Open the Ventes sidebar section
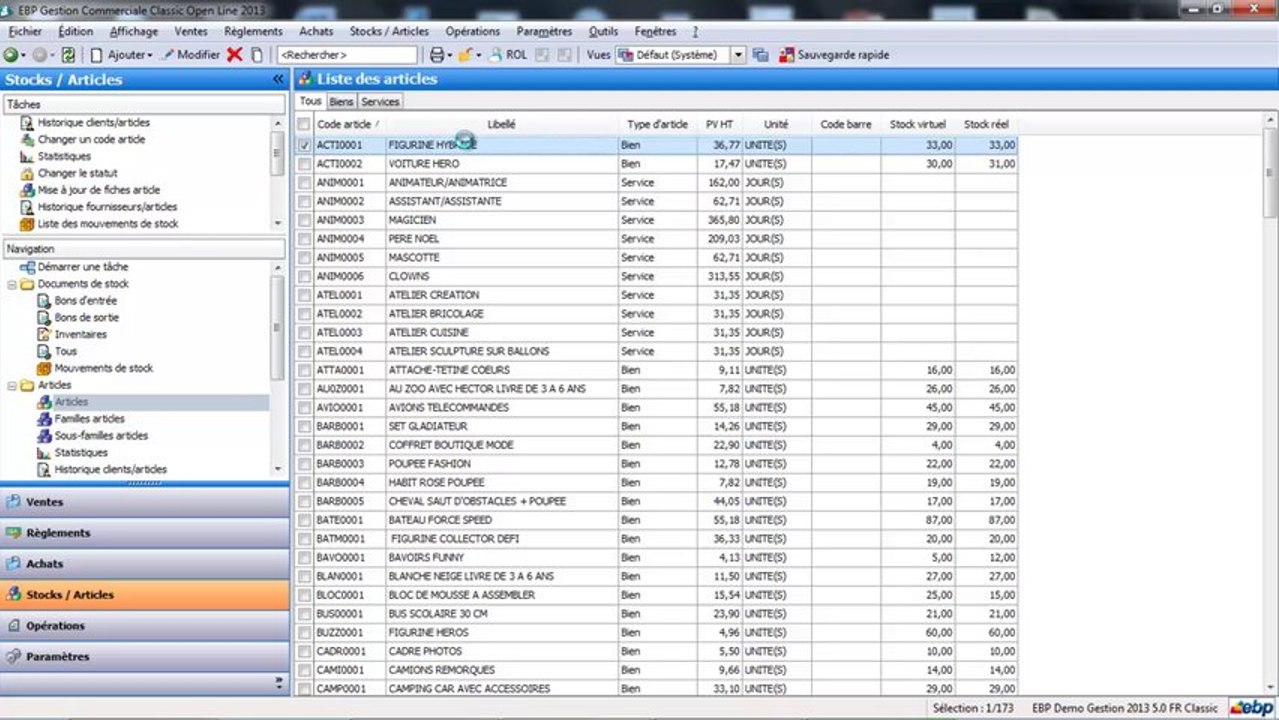The height and width of the screenshot is (720, 1279). [145, 502]
